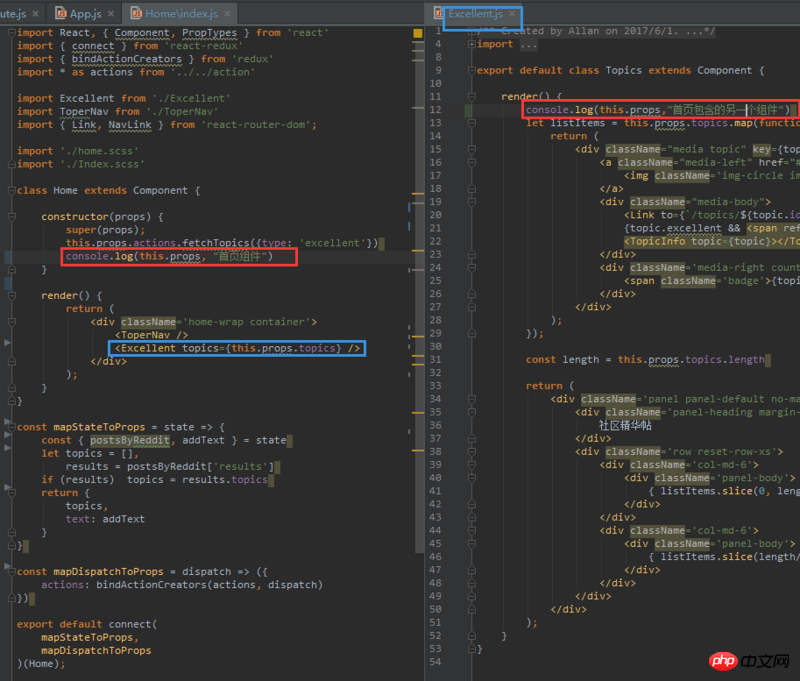Collapse the constructor(props) fold marker

pyautogui.click(x=11, y=217)
